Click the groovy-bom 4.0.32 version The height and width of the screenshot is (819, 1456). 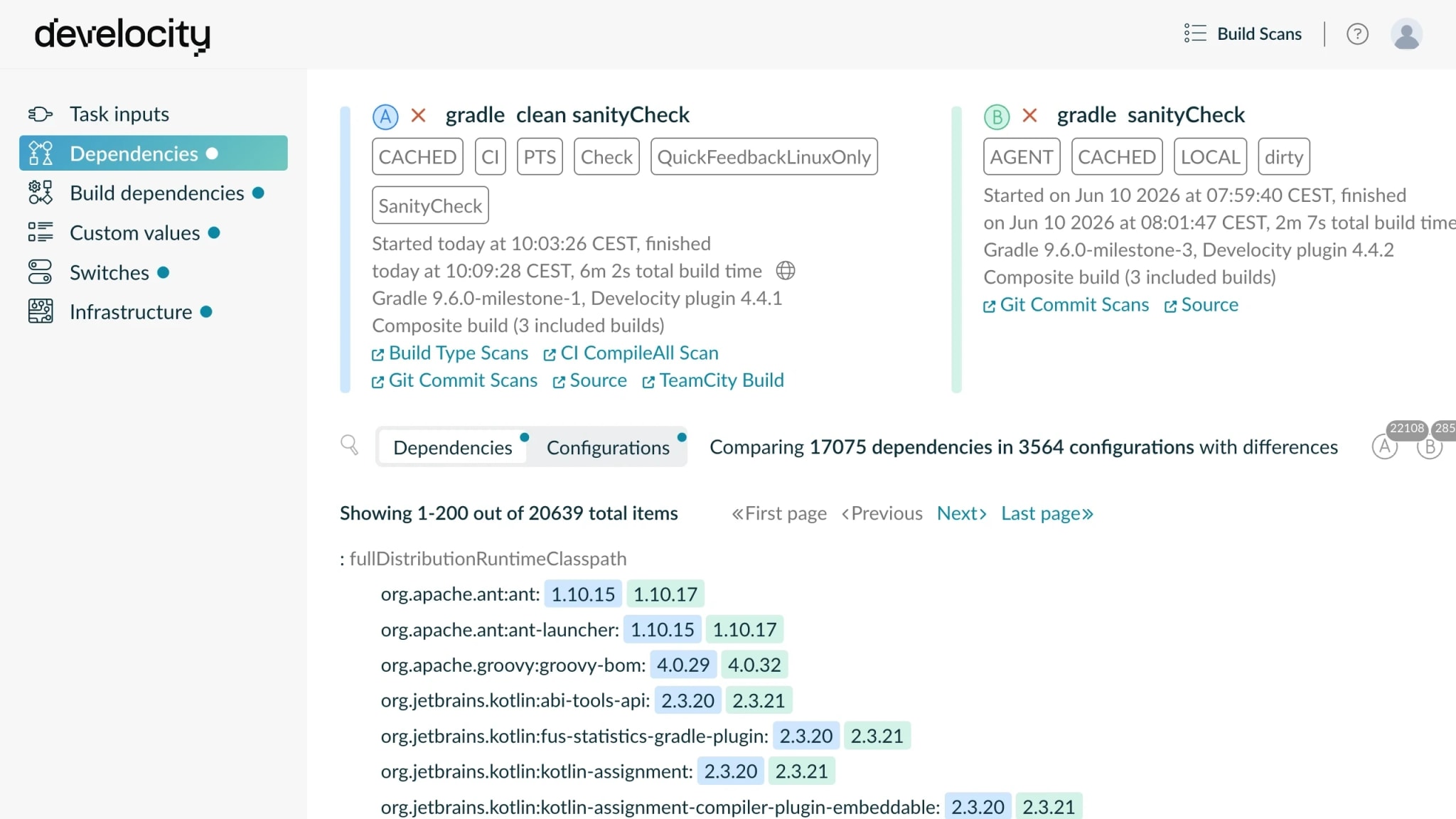click(754, 665)
